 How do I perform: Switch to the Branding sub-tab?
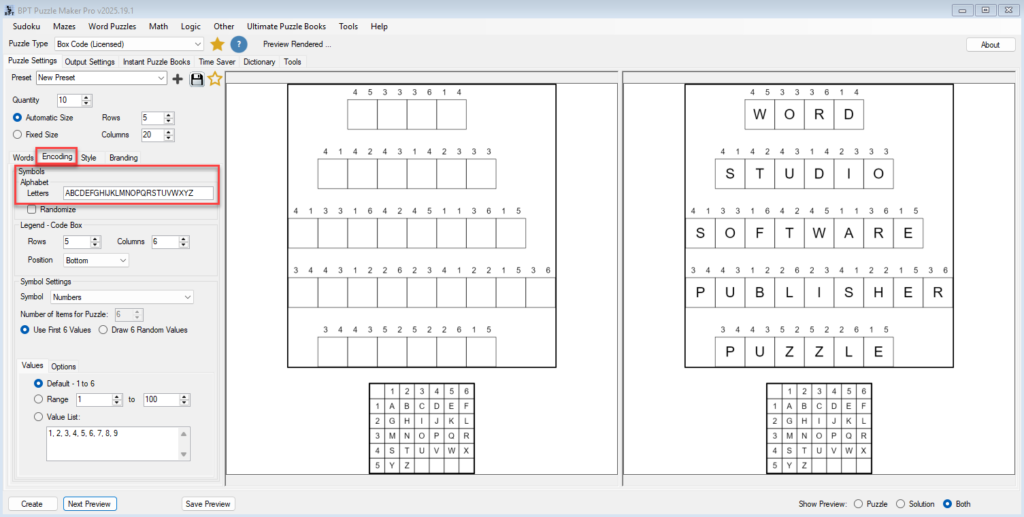point(123,158)
